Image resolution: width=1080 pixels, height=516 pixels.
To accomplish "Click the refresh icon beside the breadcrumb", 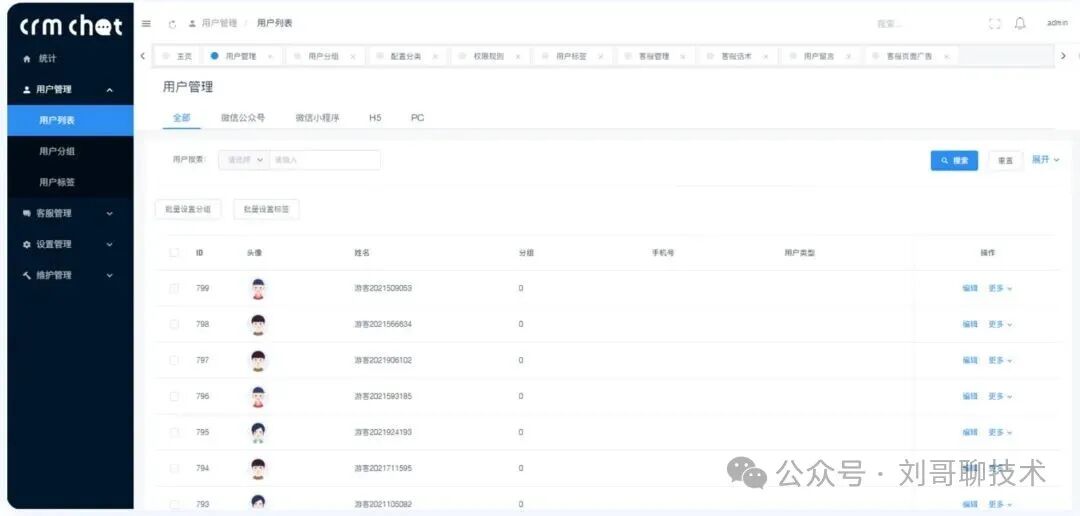I will tap(172, 23).
